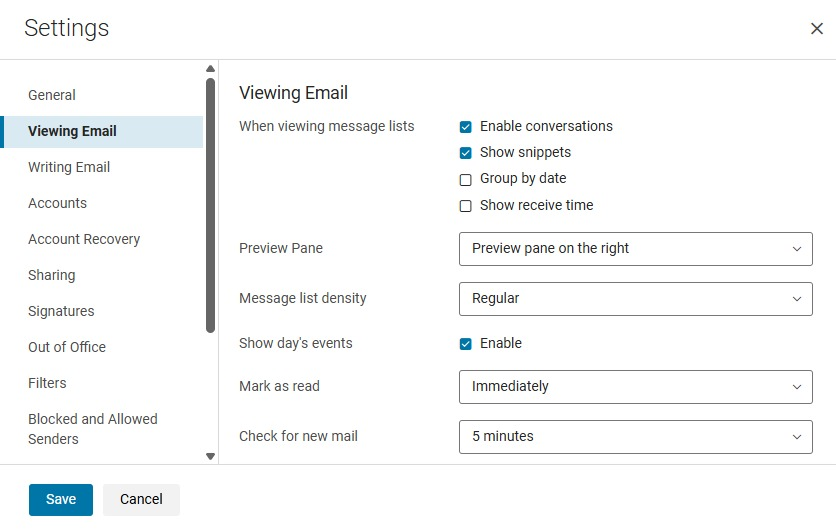The height and width of the screenshot is (530, 836).
Task: Check the Show receive time box
Action: pyautogui.click(x=466, y=206)
